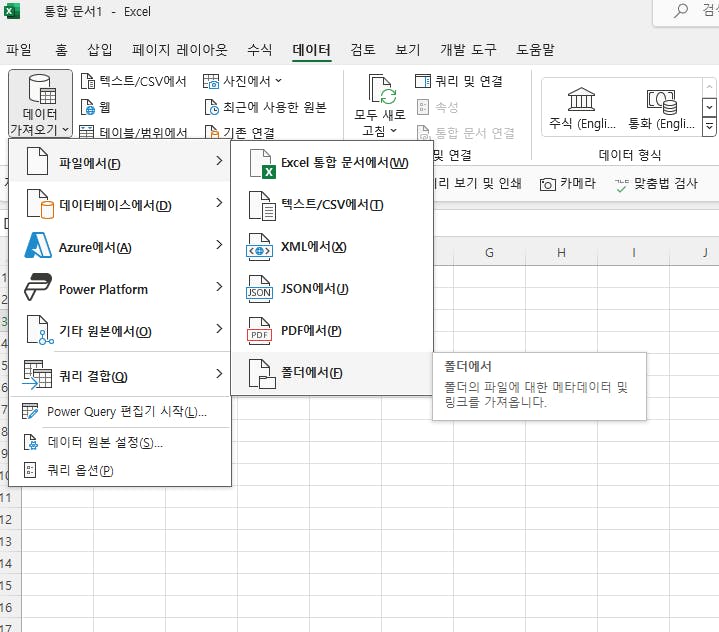719x632 pixels.
Task: Choose PDF에서(P) in submenu
Action: [332, 331]
